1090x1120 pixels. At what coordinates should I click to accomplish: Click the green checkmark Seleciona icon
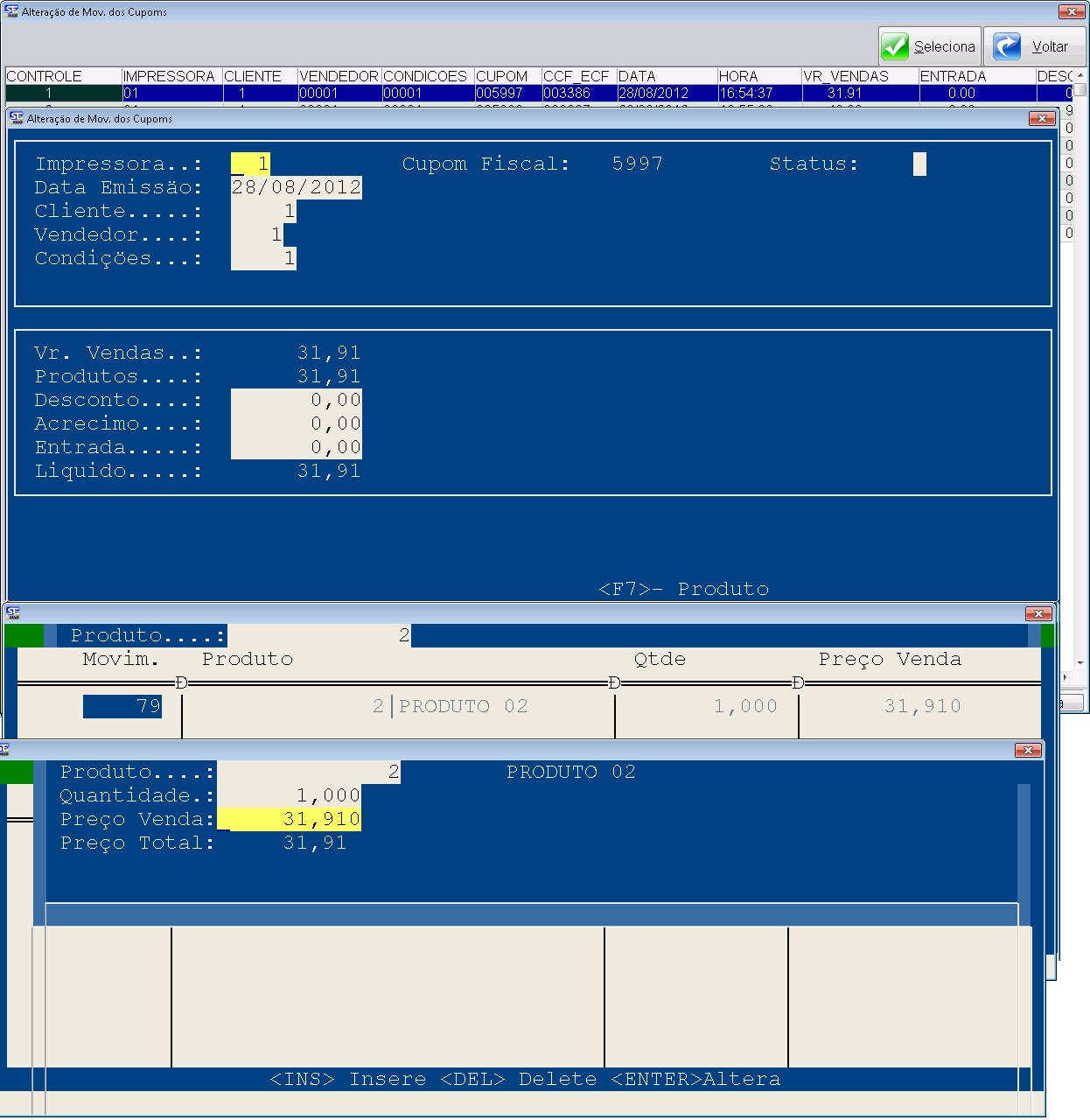tap(895, 46)
